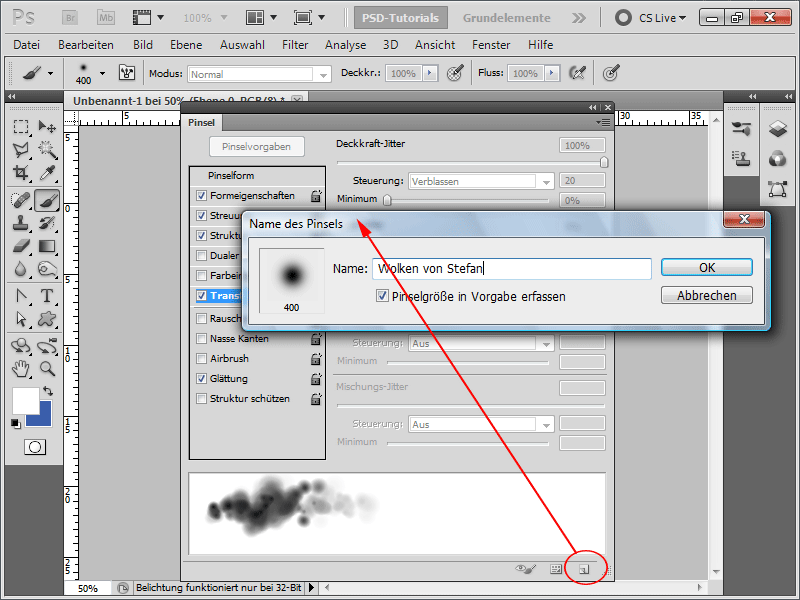Open the Bearbeiten menu
Image resolution: width=800 pixels, height=600 pixels.
(86, 45)
